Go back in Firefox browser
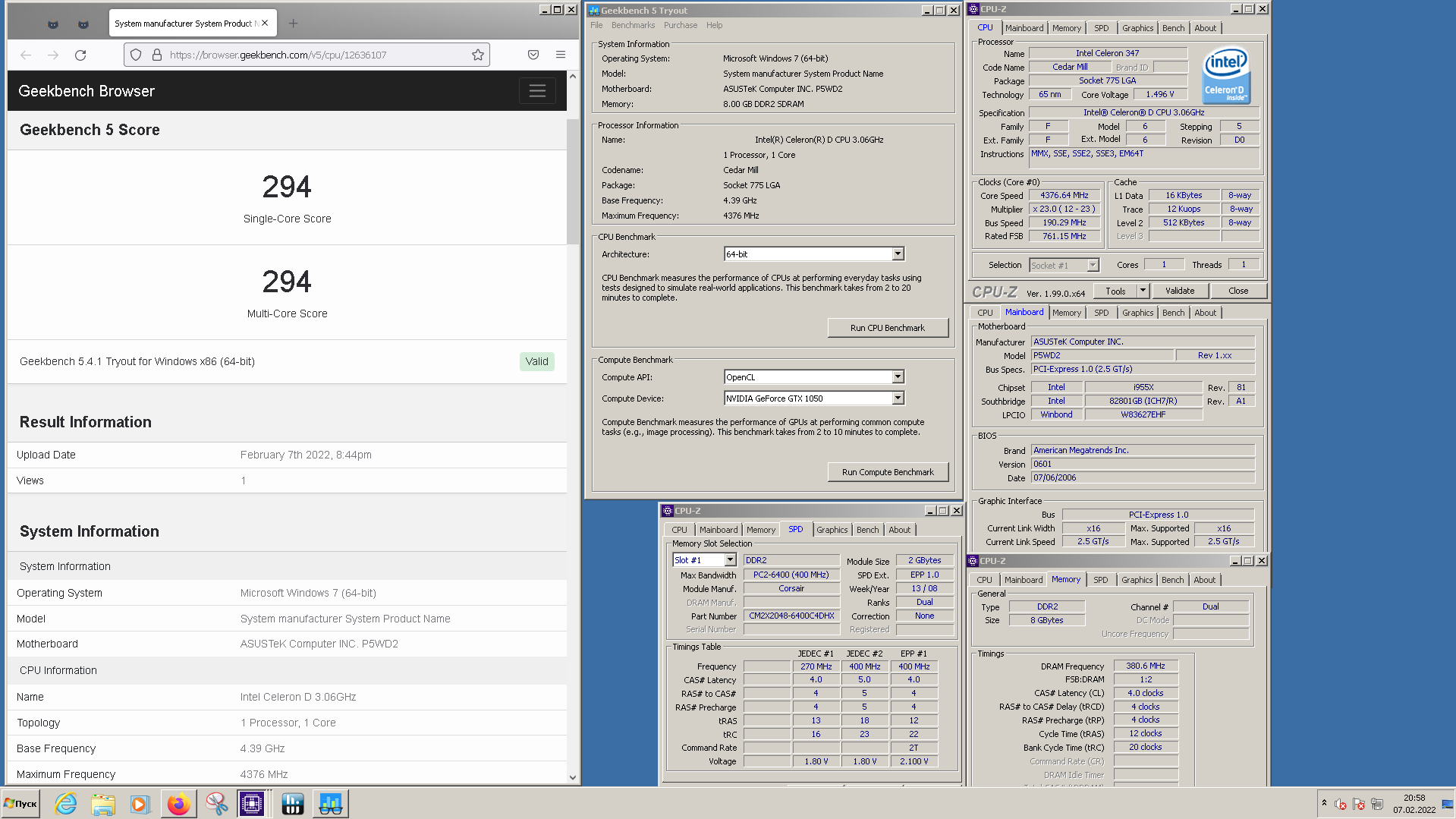The height and width of the screenshot is (819, 1456). 26,55
